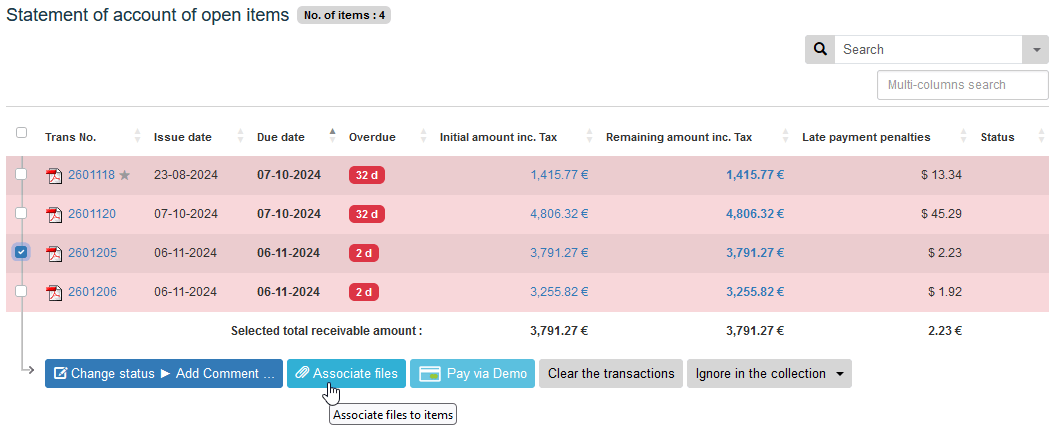Sort by Late payment penalties column

pyautogui.click(x=866, y=137)
